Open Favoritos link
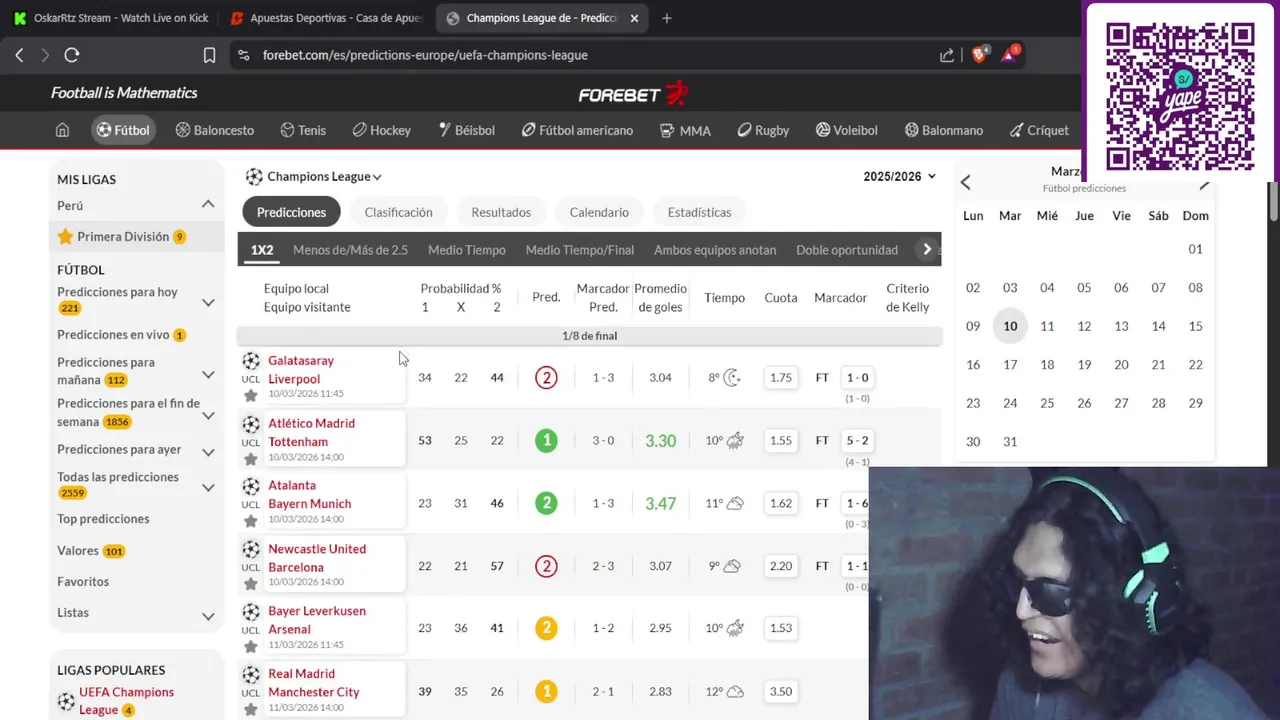Viewport: 1280px width, 720px height. (83, 582)
